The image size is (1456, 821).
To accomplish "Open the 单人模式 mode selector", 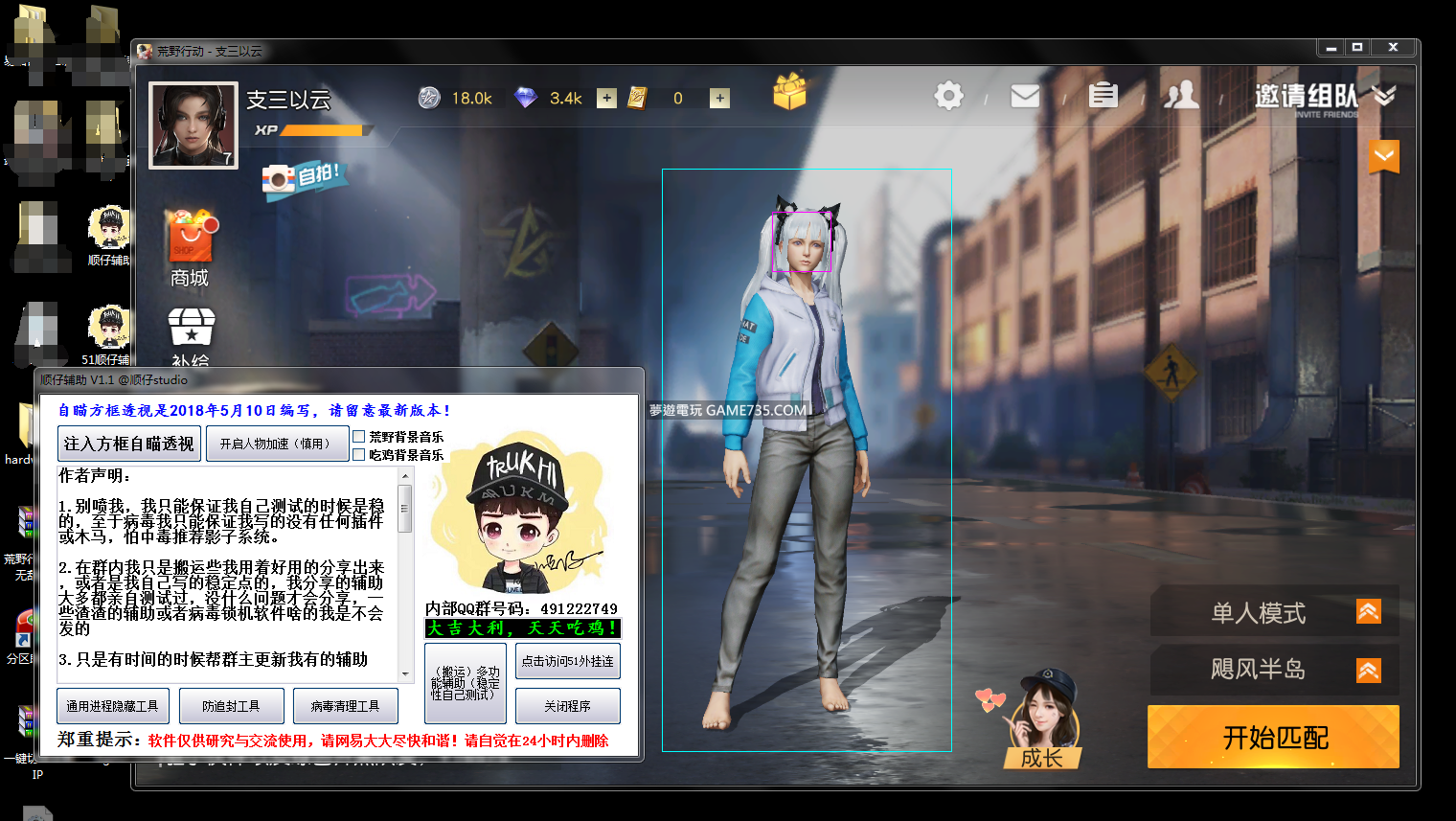I will coord(1275,612).
